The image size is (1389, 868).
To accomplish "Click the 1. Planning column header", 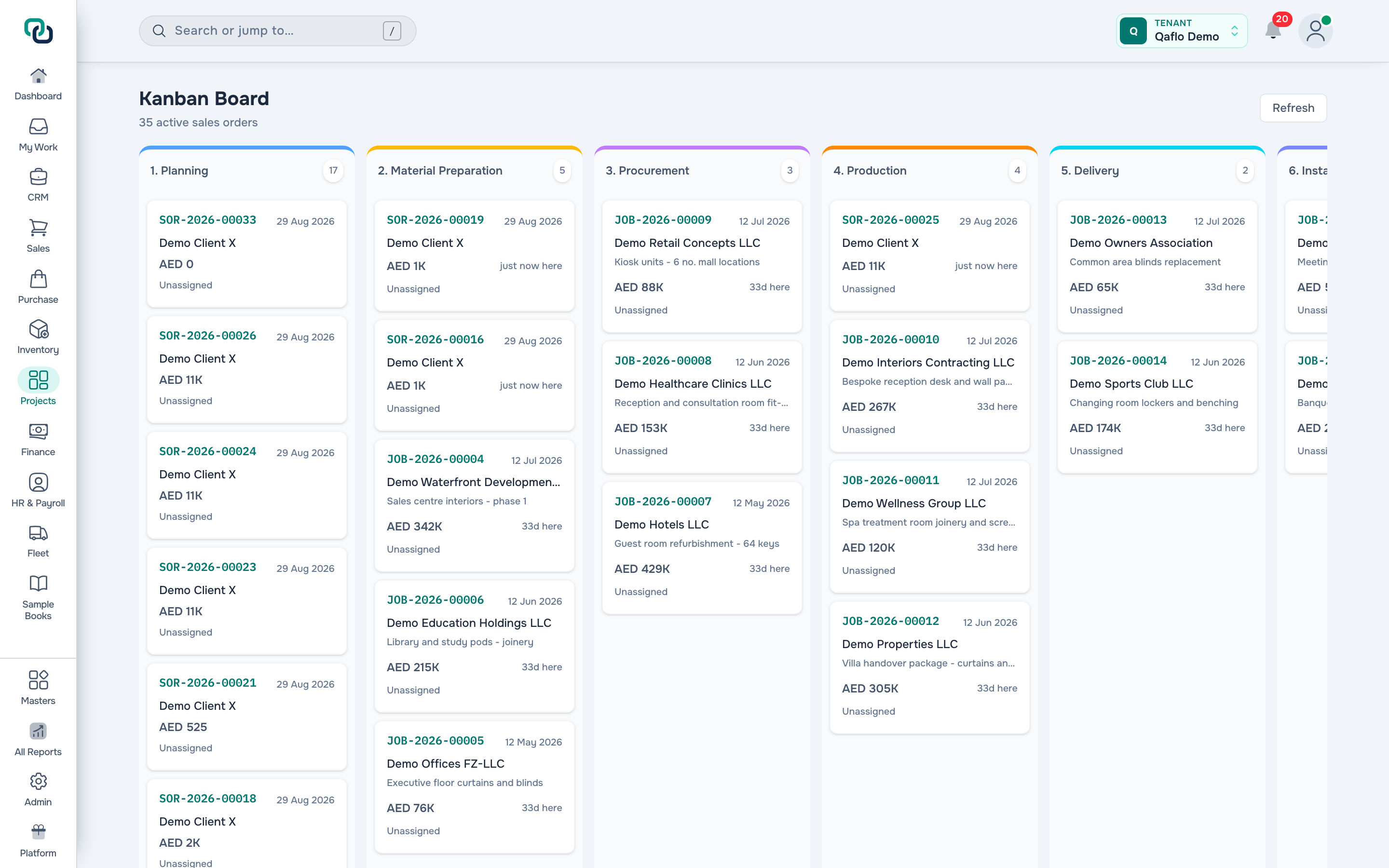I will [179, 171].
